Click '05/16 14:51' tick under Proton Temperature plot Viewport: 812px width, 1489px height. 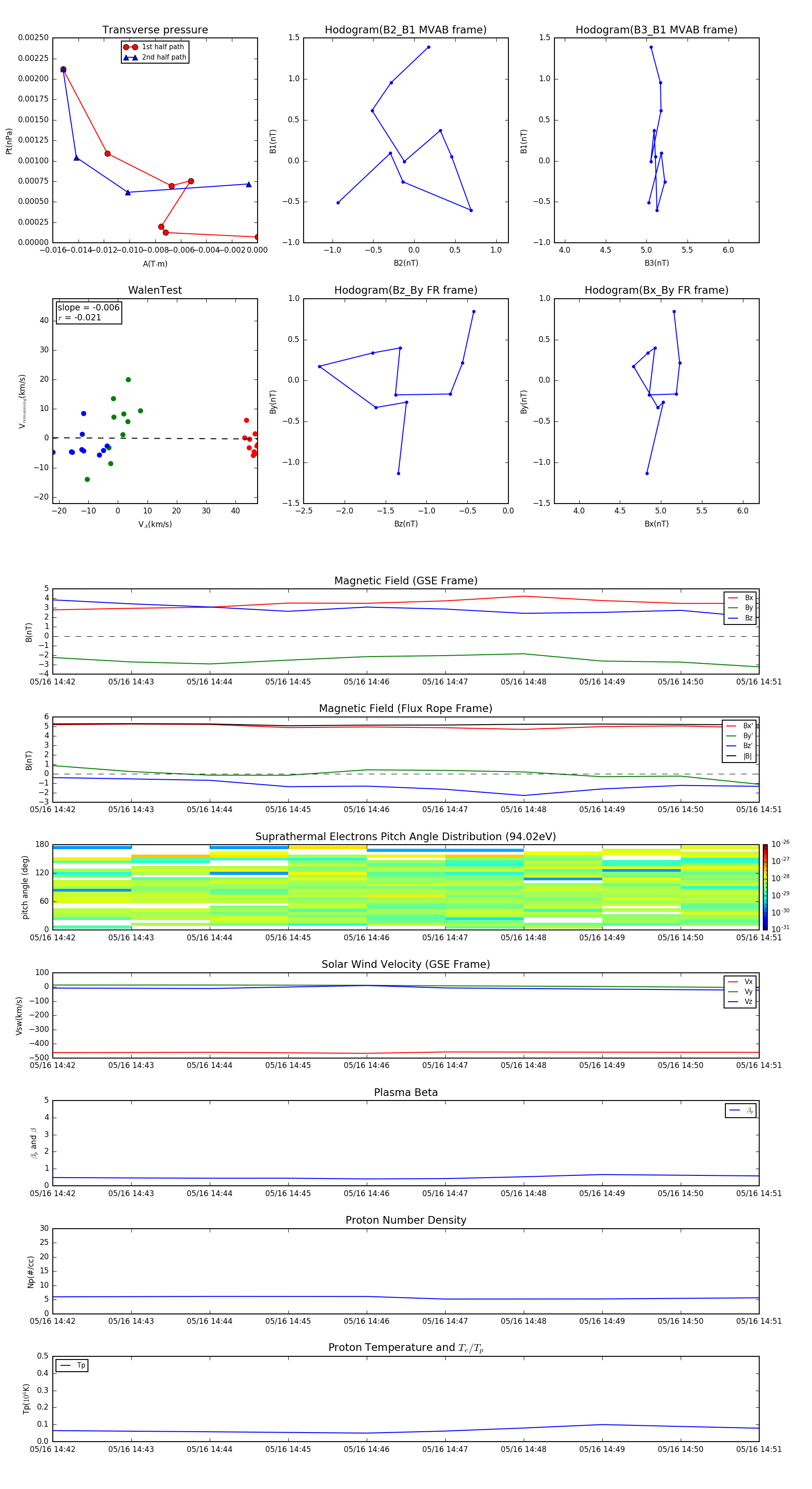point(759,1450)
